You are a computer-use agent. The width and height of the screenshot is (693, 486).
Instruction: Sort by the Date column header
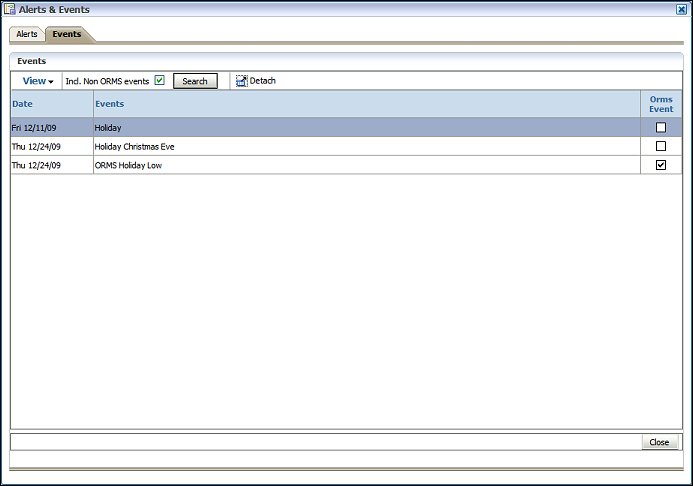pos(23,104)
